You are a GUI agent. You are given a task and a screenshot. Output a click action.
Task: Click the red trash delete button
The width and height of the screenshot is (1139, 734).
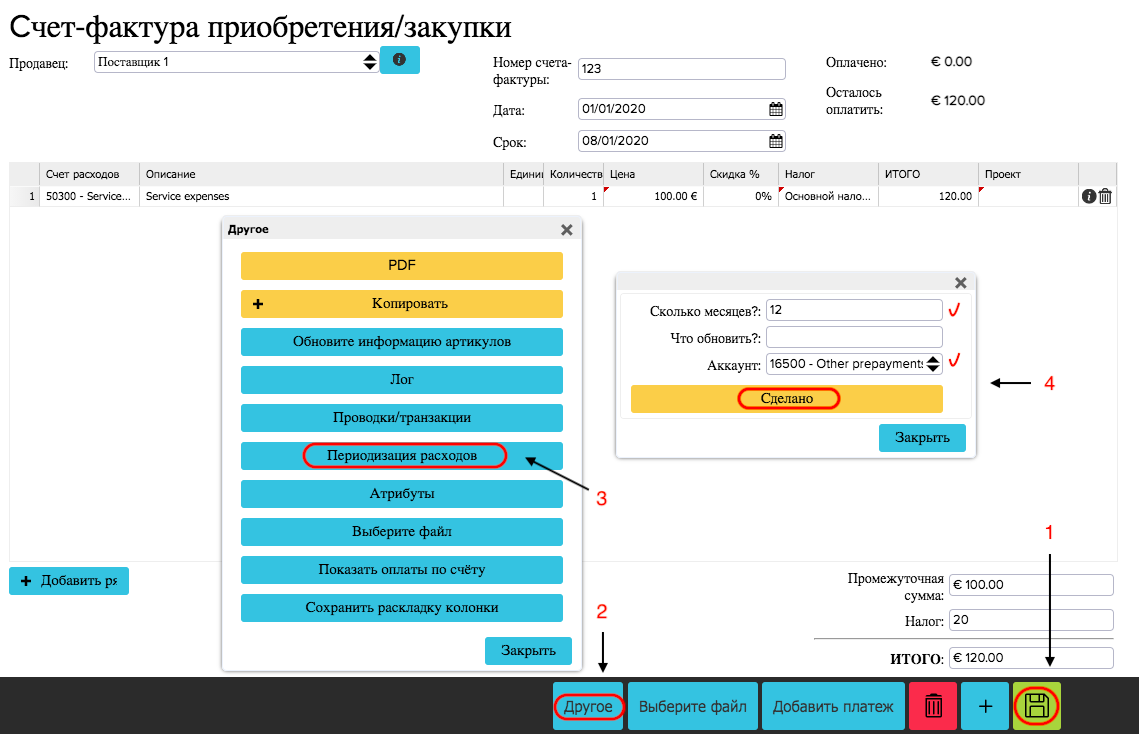(932, 707)
